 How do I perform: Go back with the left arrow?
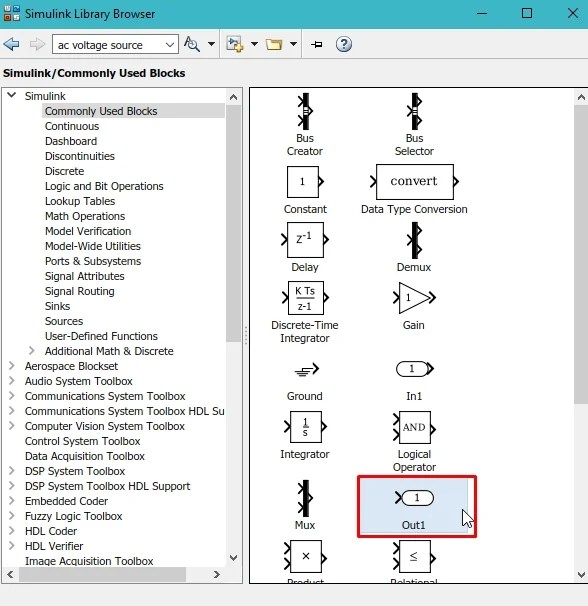pos(12,44)
